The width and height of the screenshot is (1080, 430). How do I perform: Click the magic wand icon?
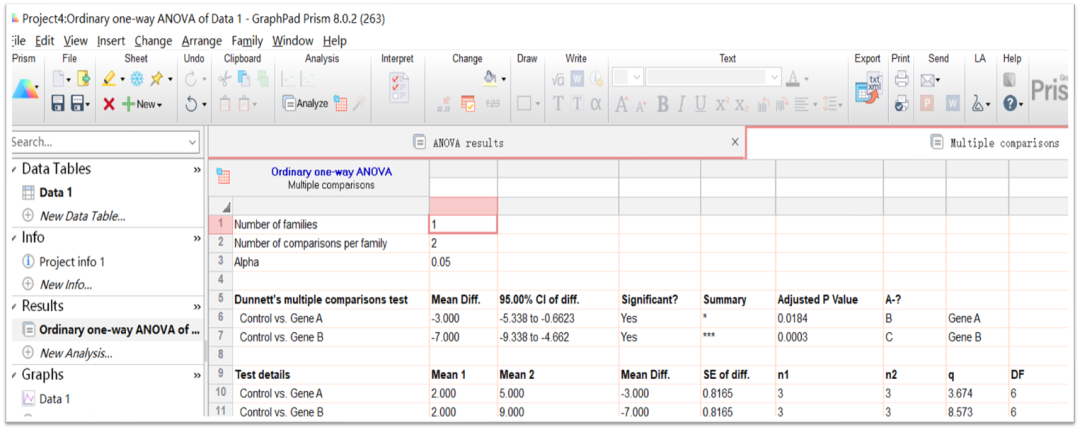pos(360,104)
